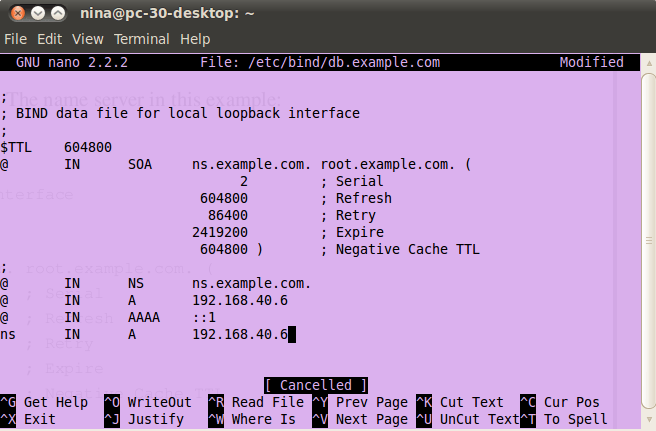Click ns.example.com. in the NS record
The image size is (656, 431).
[251, 284]
